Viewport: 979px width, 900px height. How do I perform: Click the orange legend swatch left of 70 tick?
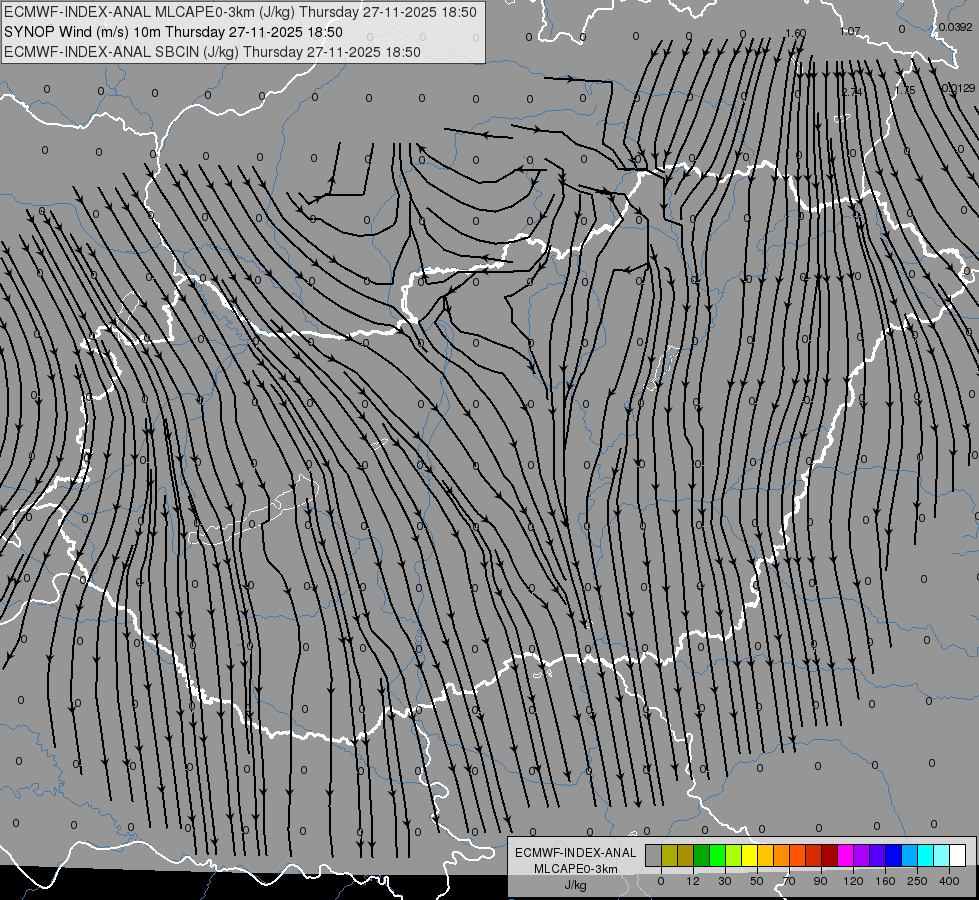782,855
